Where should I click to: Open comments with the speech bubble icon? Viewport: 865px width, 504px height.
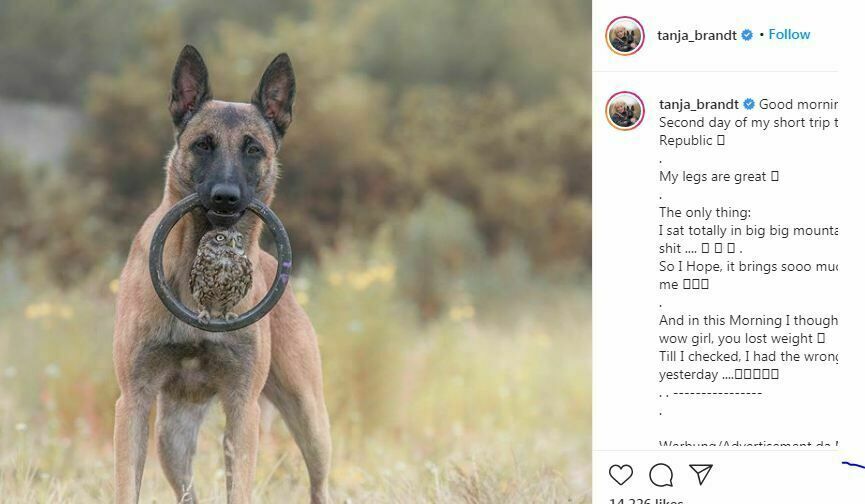[x=661, y=475]
